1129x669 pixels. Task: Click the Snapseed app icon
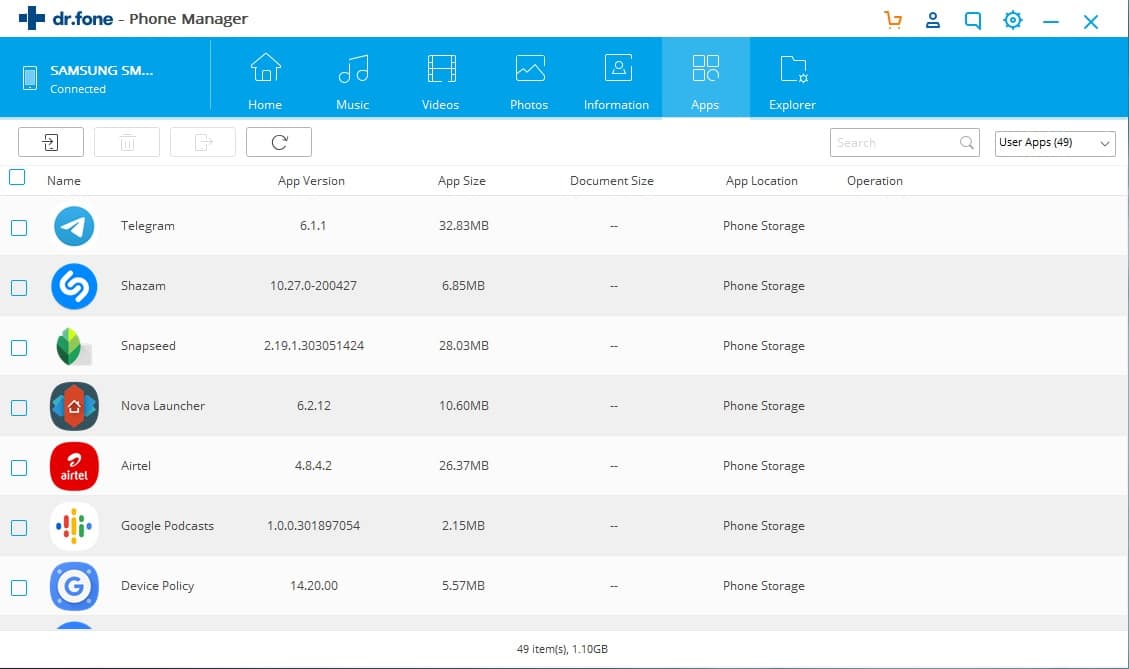click(x=74, y=346)
